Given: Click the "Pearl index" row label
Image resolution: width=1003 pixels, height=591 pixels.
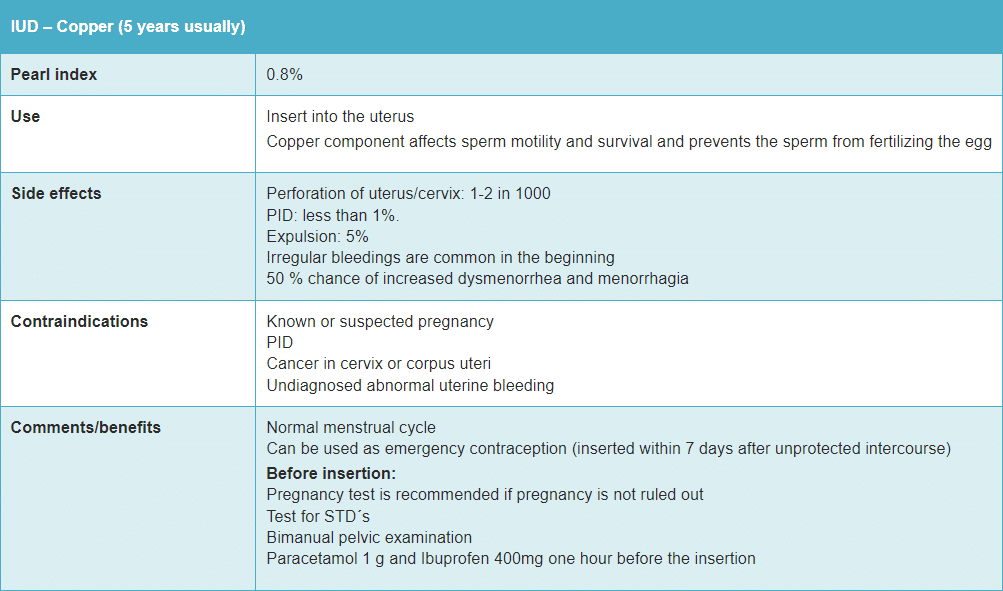Looking at the screenshot, I should coord(54,75).
